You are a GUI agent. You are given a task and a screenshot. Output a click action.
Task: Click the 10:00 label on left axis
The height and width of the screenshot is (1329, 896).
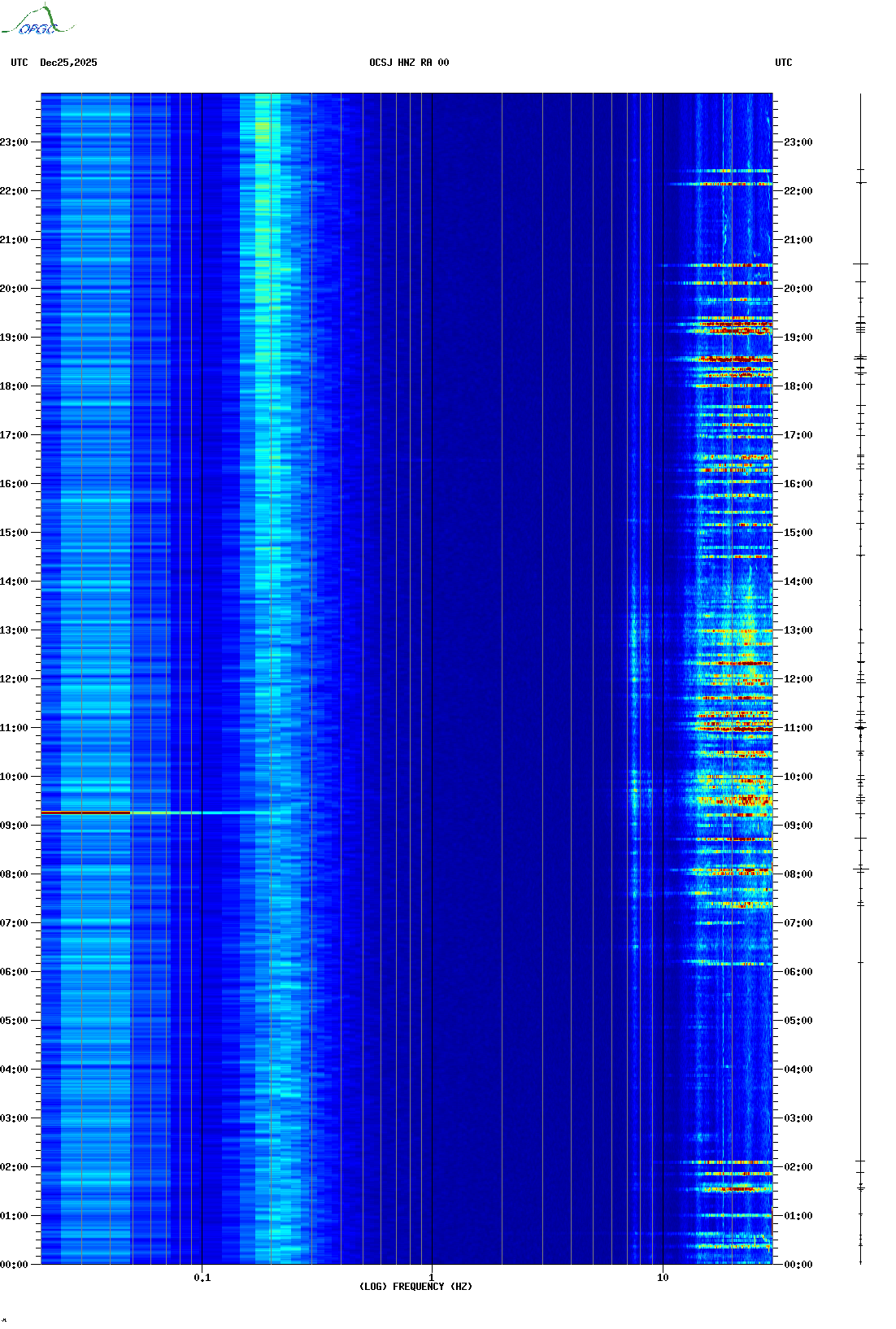click(x=14, y=777)
